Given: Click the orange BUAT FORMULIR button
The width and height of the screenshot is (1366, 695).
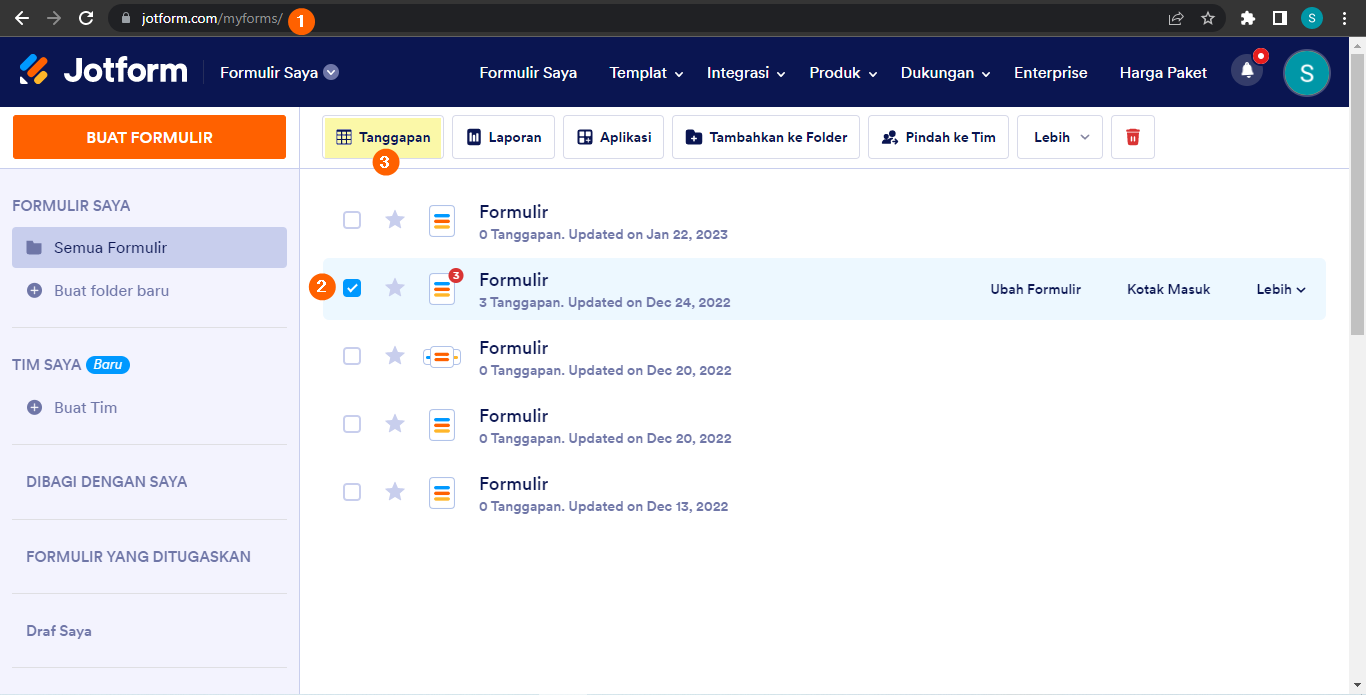Looking at the screenshot, I should (x=148, y=136).
